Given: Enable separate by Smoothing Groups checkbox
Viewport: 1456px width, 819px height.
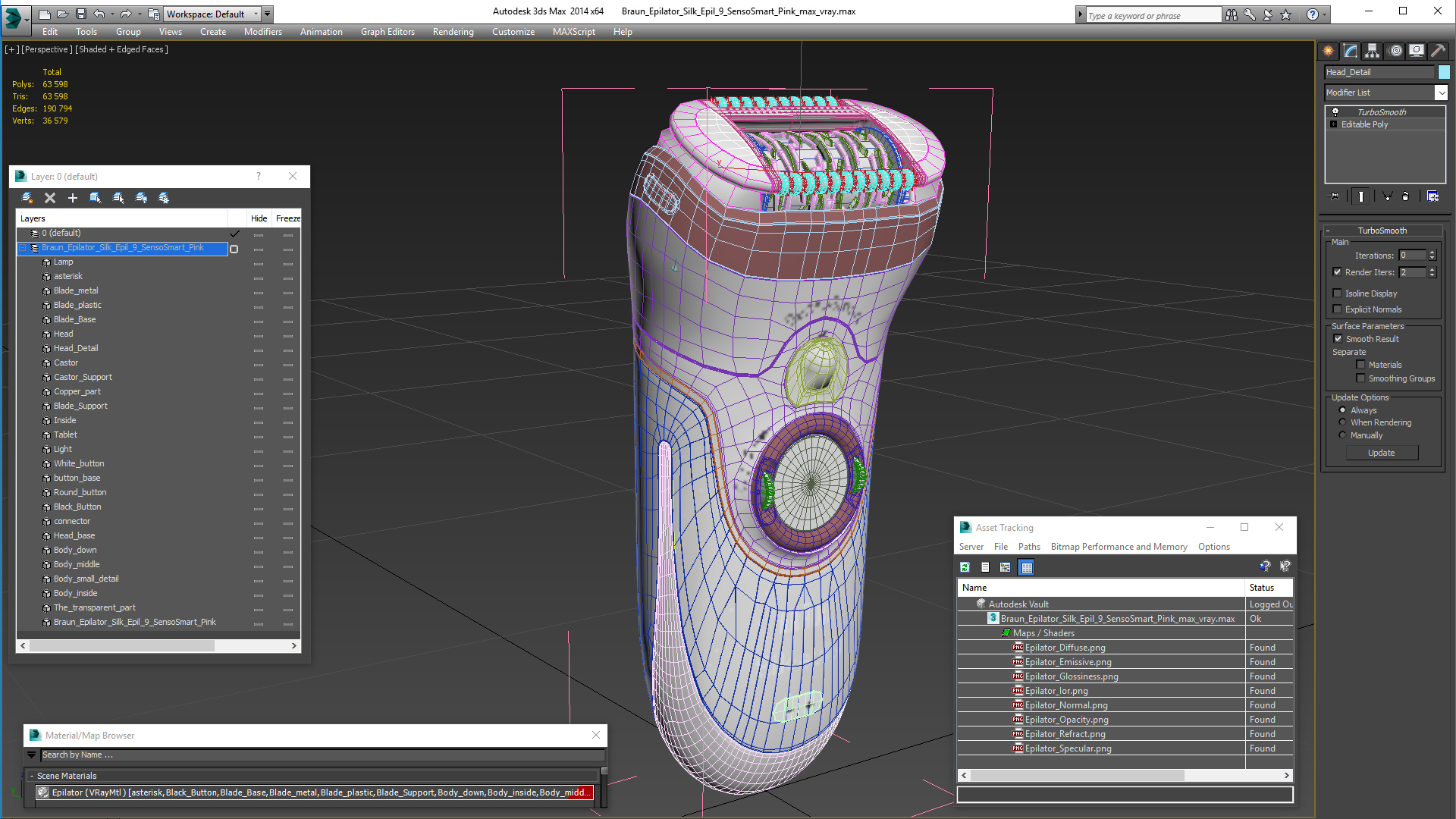Looking at the screenshot, I should click(x=1360, y=378).
